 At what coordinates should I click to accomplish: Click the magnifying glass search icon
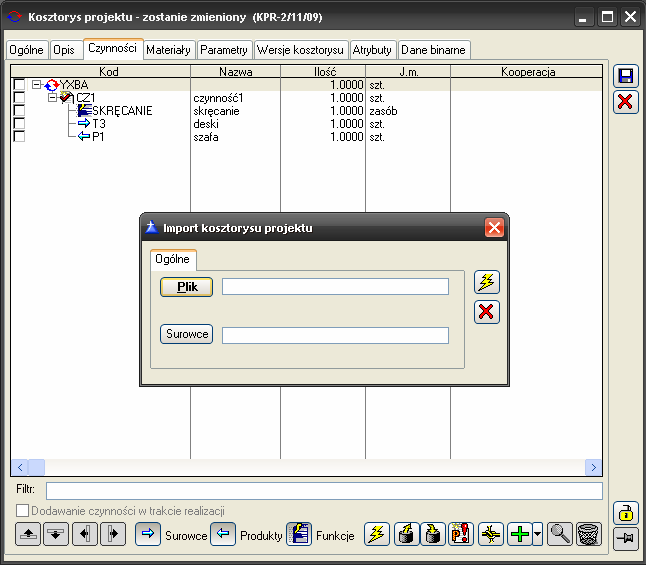click(560, 534)
